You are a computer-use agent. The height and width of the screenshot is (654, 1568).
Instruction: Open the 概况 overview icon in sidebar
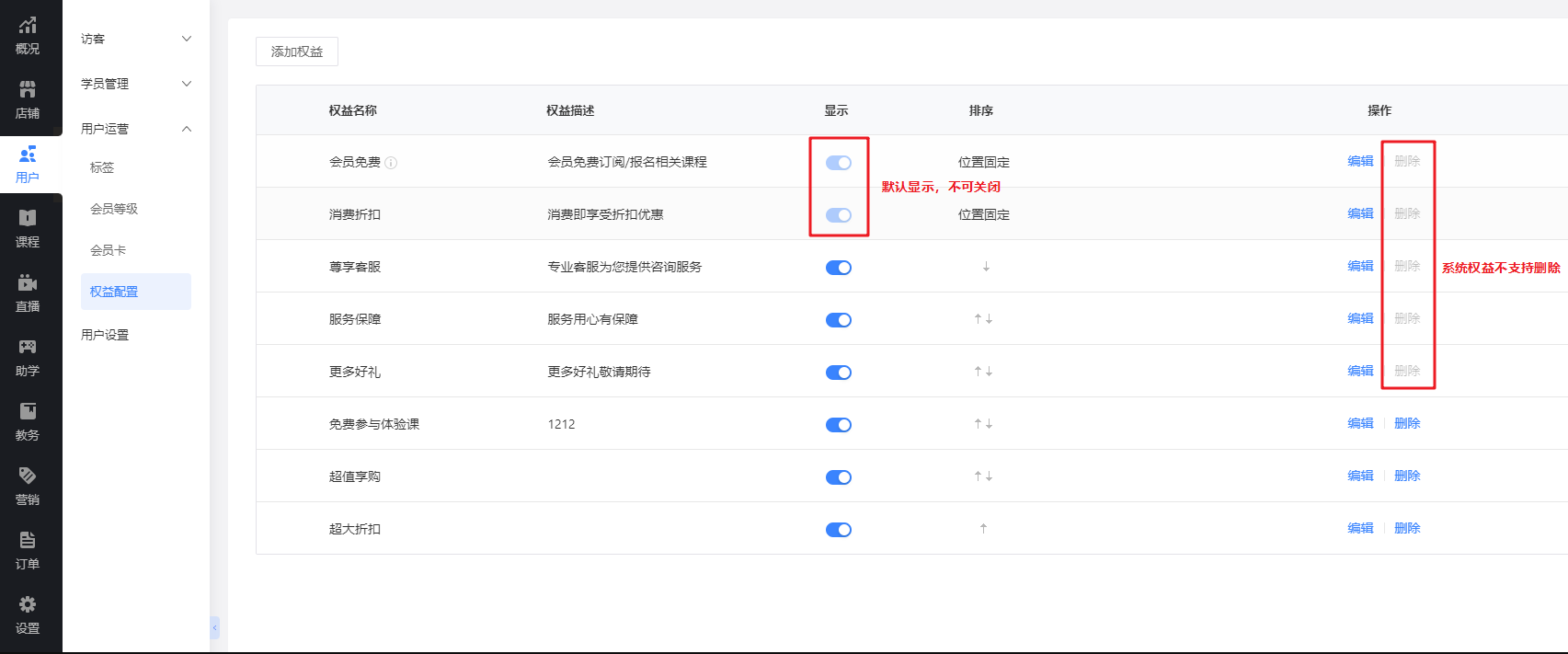pos(28,26)
